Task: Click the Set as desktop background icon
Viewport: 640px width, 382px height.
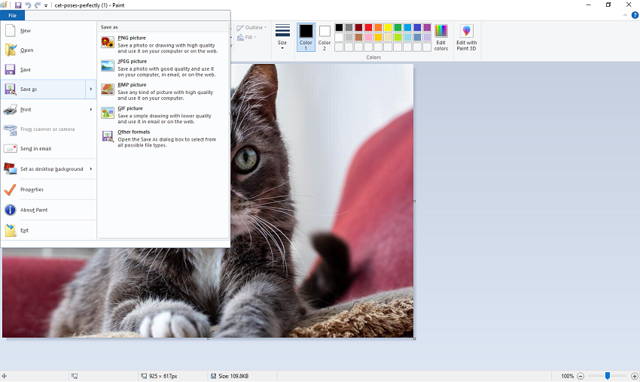Action: click(x=10, y=169)
